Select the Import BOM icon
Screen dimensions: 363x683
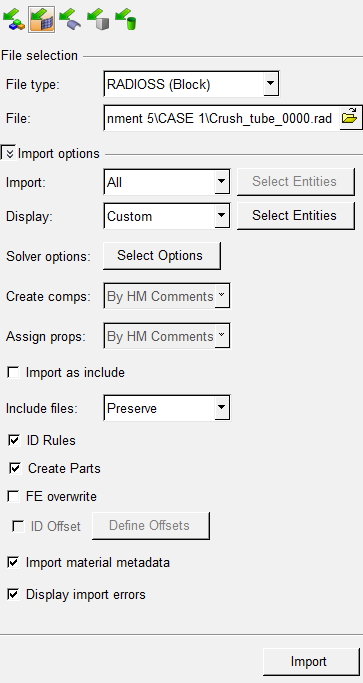(x=126, y=20)
